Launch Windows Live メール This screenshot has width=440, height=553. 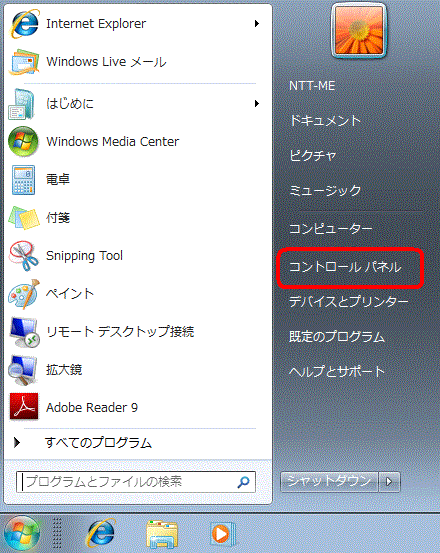(x=134, y=62)
